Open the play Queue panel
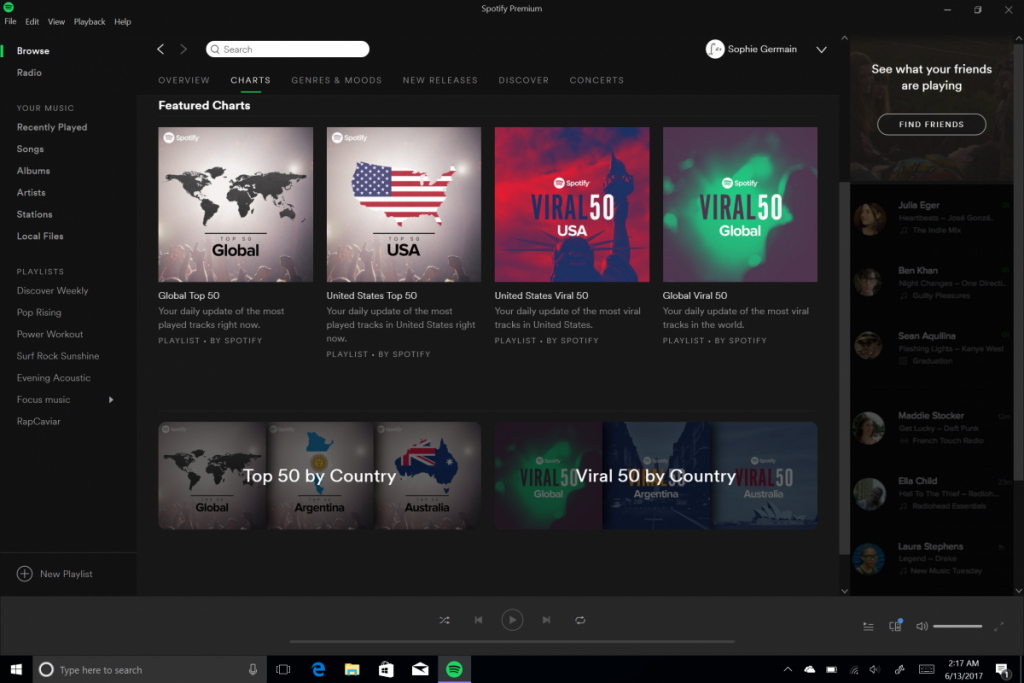 click(x=868, y=625)
